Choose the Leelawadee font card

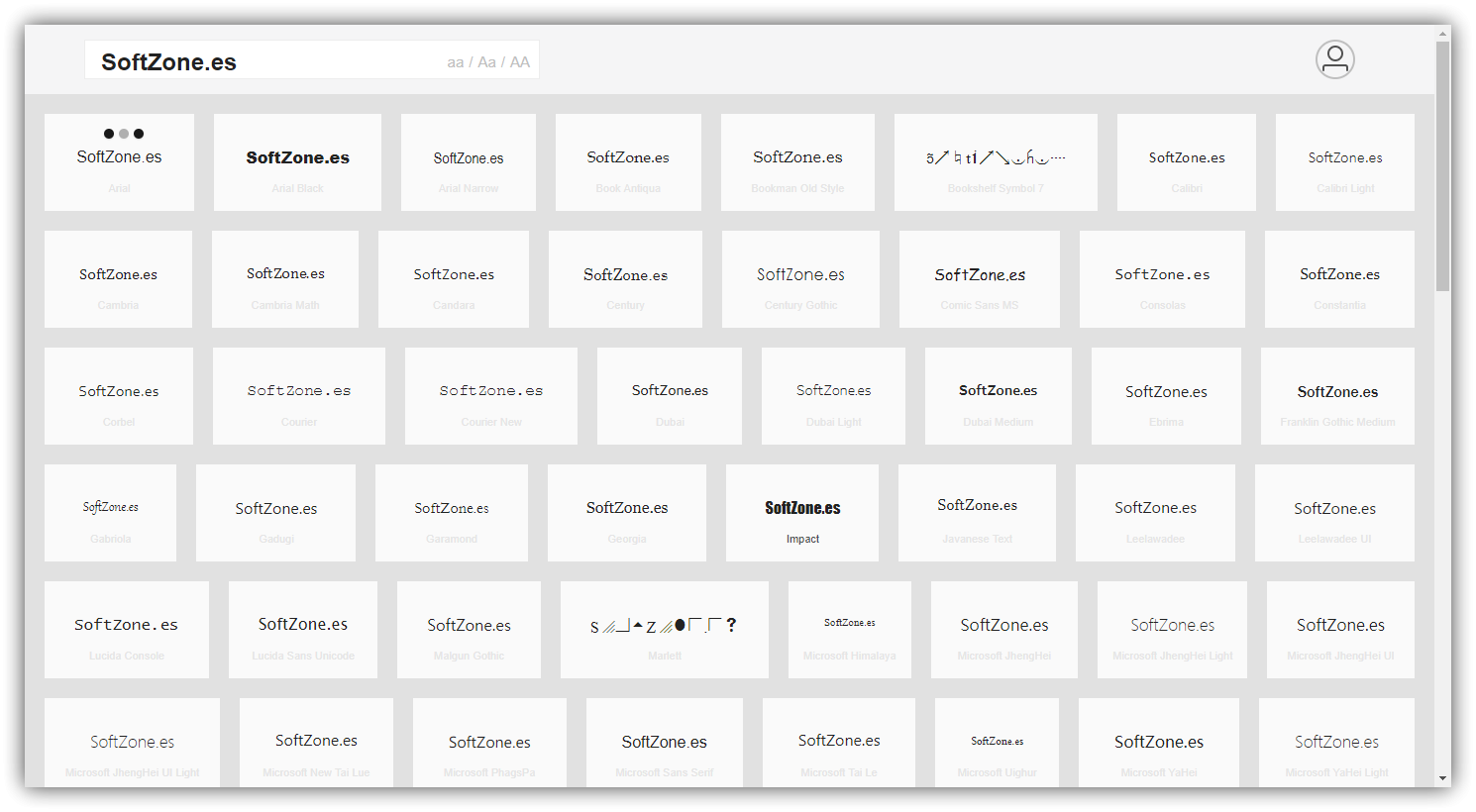[x=1155, y=513]
